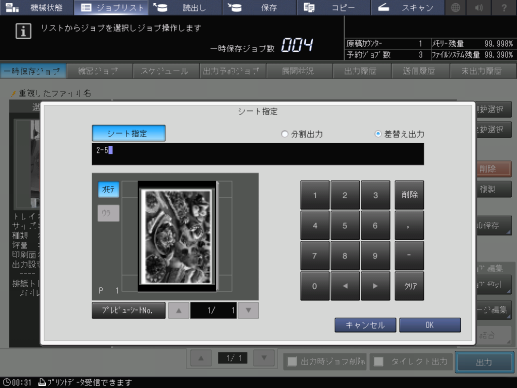Tap keypad digit 6
Image resolution: width=517 pixels, height=388 pixels.
[x=375, y=225]
